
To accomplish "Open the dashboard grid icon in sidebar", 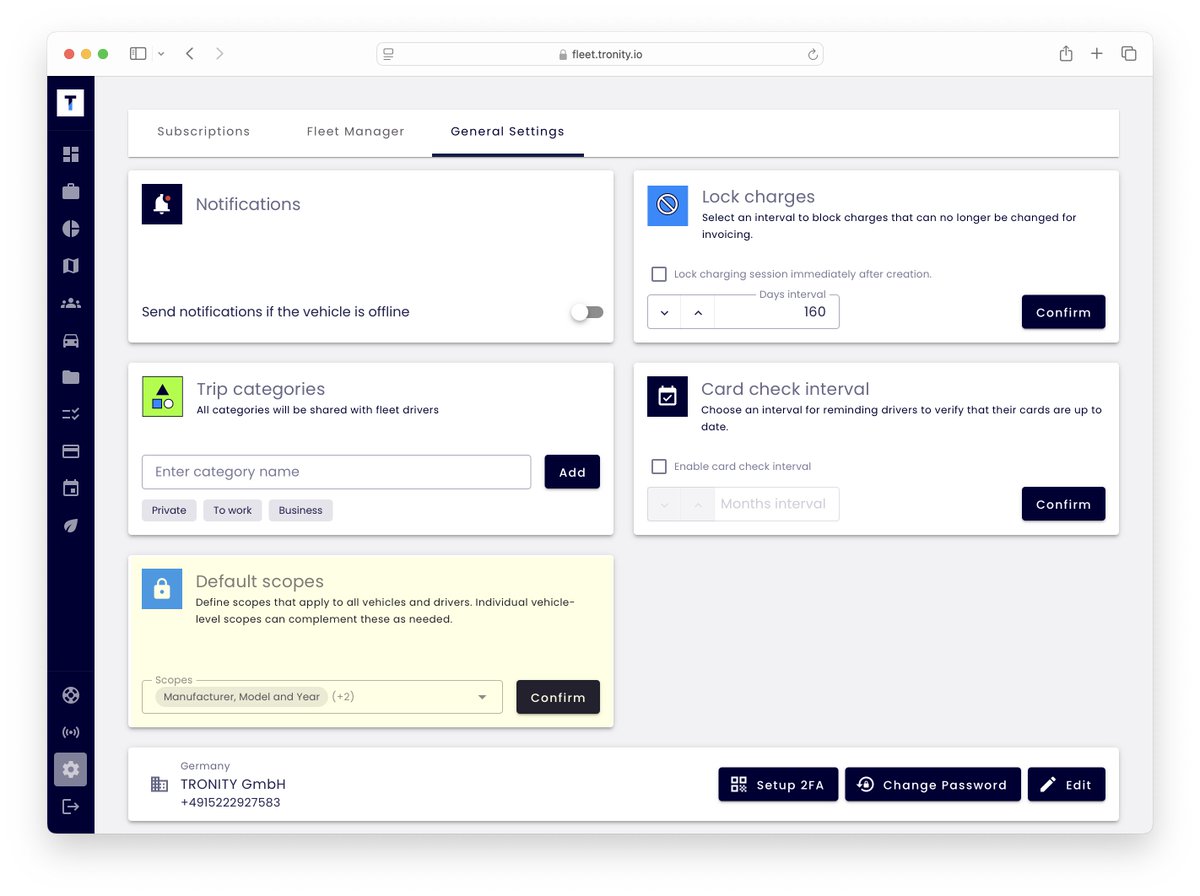I will point(70,154).
